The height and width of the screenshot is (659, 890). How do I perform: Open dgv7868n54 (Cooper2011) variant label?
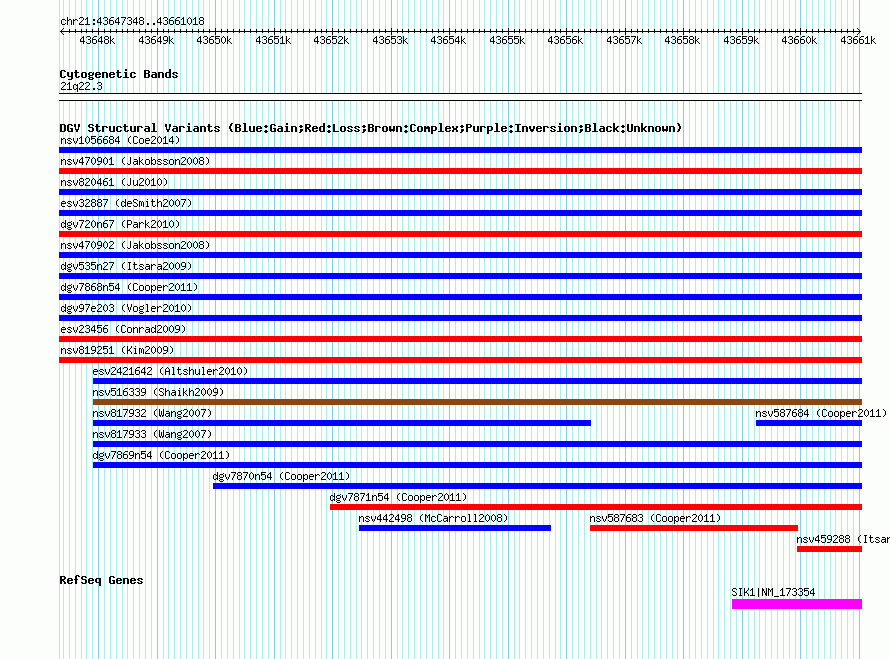pos(129,287)
